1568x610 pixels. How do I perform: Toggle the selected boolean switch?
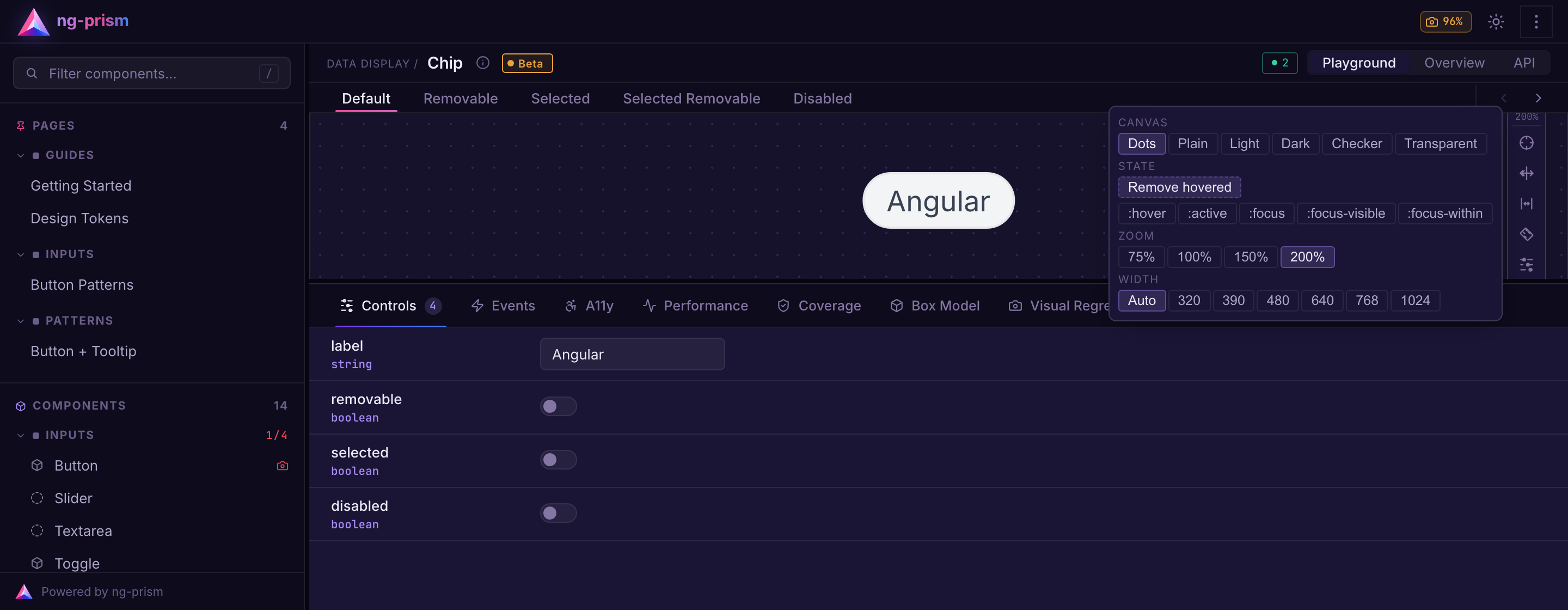tap(558, 460)
